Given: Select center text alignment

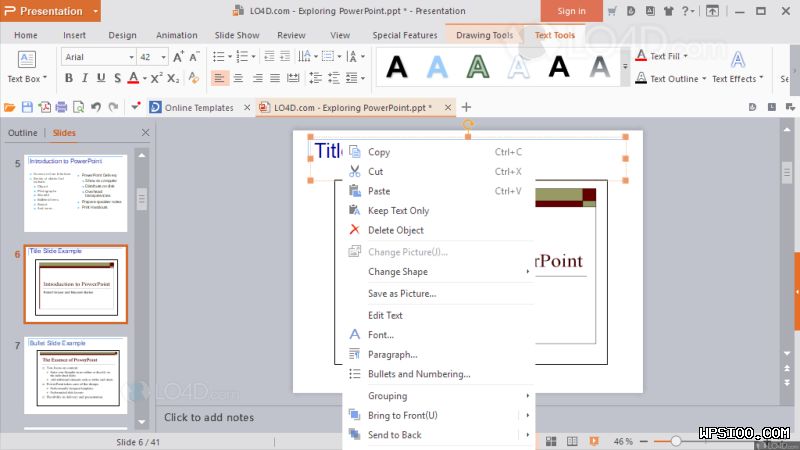Looking at the screenshot, I should 239,78.
